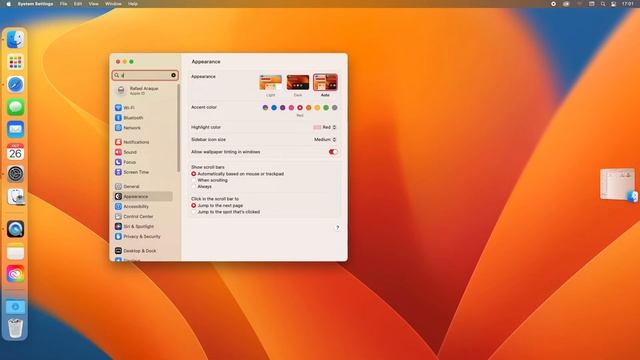Screen dimensions: 640x360
Task: Open Finder from the Dock
Action: pos(16,40)
